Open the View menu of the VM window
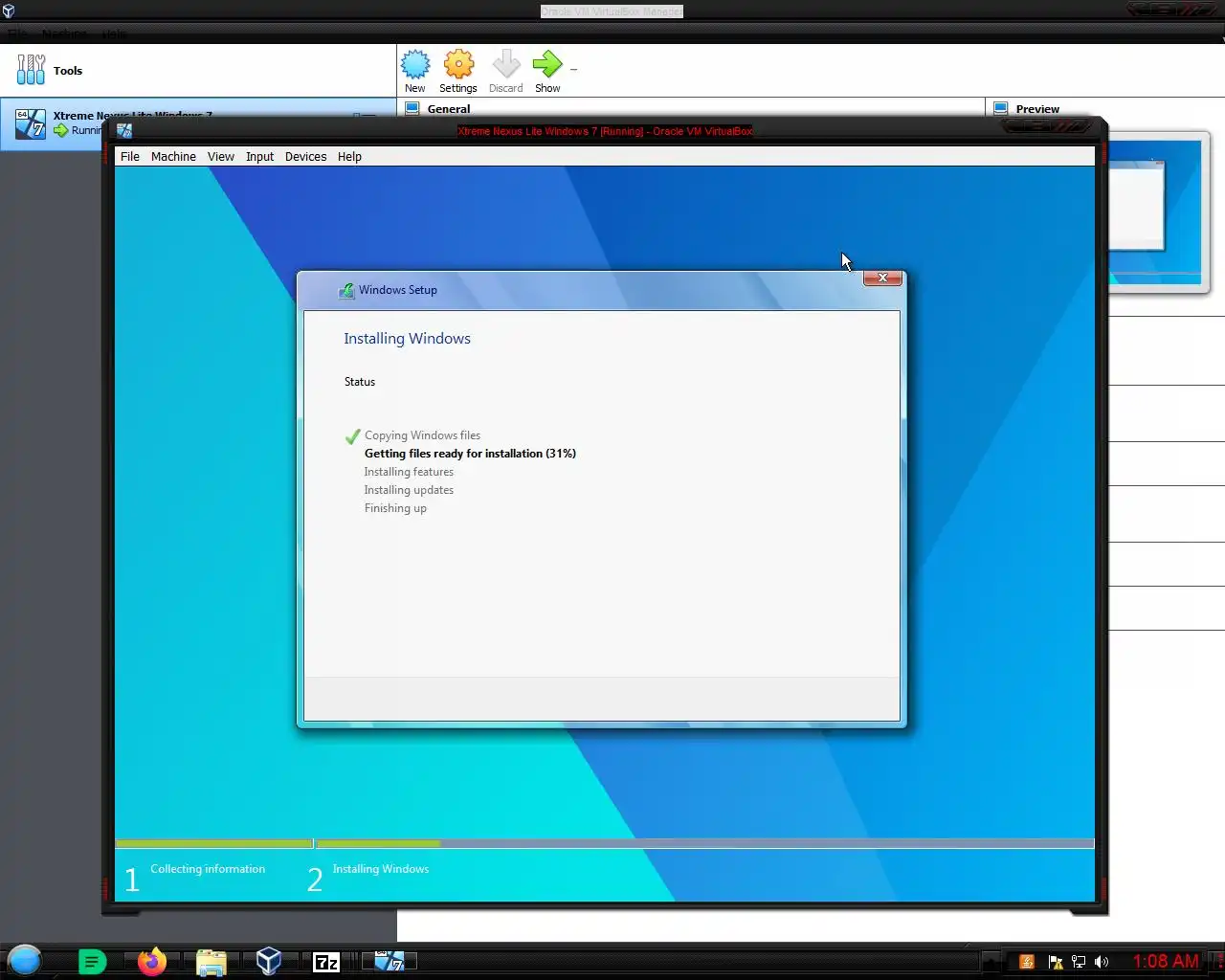Image resolution: width=1225 pixels, height=980 pixels. 221,156
